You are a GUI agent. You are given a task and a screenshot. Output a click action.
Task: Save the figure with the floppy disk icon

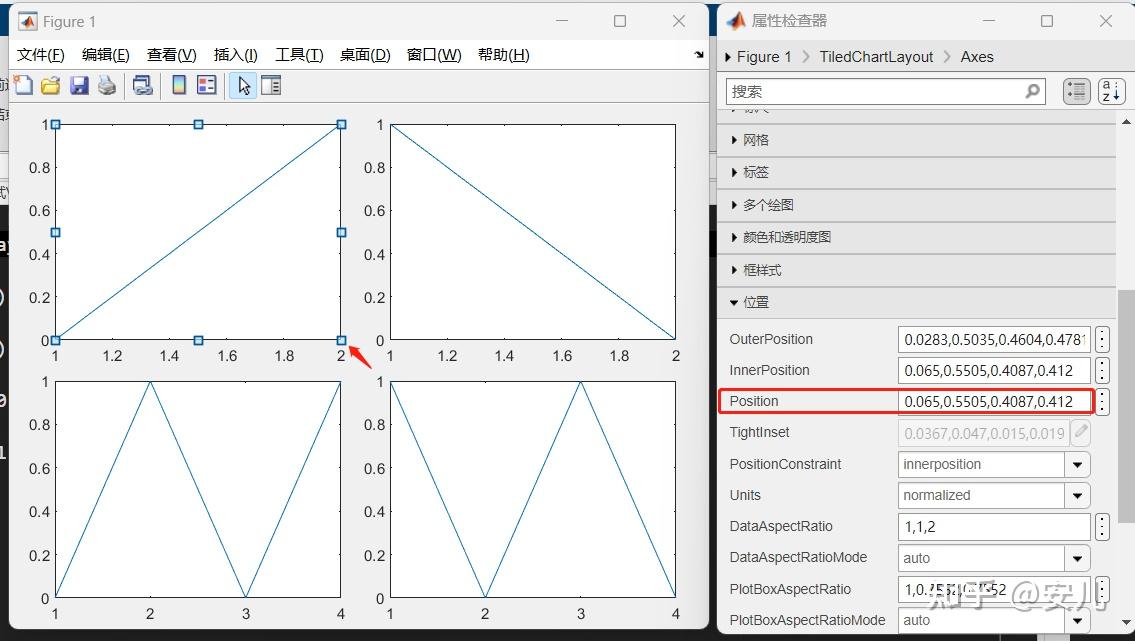tap(78, 85)
